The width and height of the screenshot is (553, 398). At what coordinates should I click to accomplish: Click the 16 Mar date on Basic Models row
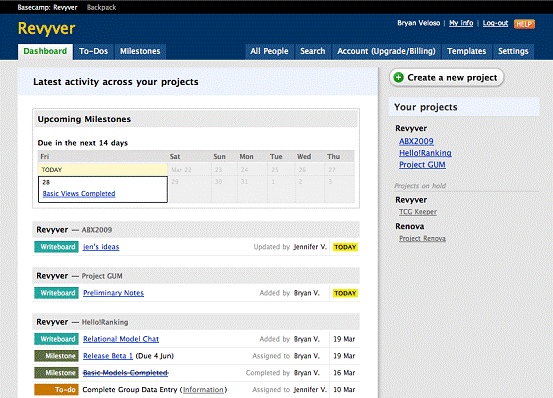click(x=344, y=373)
